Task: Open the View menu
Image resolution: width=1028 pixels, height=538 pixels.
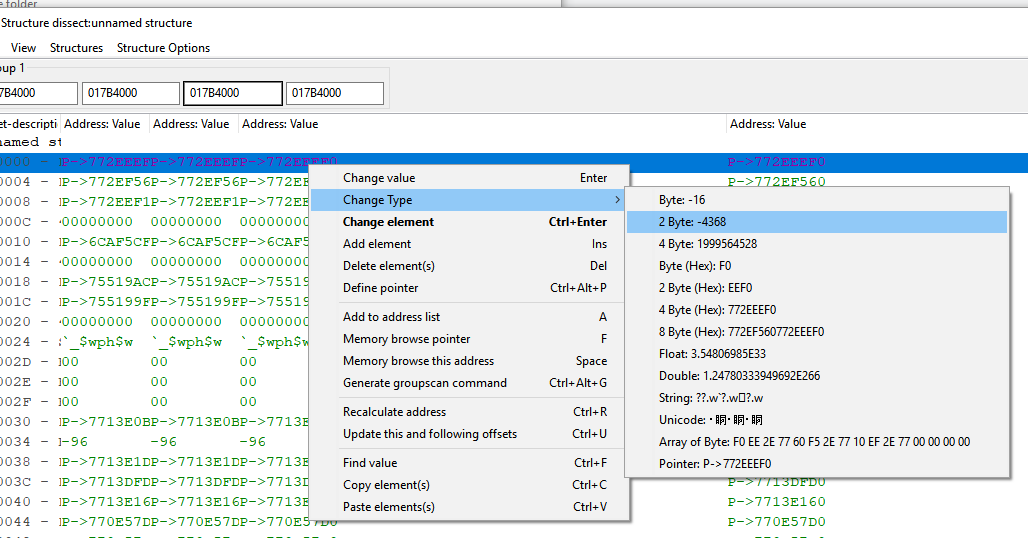Action: 23,48
